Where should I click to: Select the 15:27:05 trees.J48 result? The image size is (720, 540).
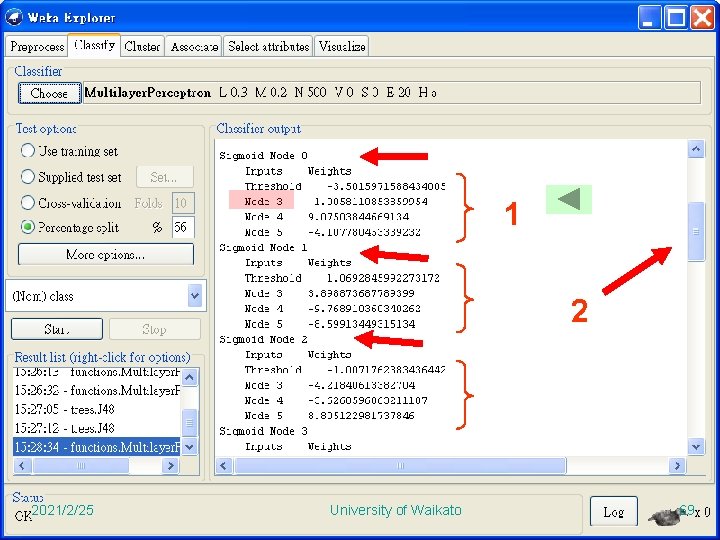click(97, 409)
